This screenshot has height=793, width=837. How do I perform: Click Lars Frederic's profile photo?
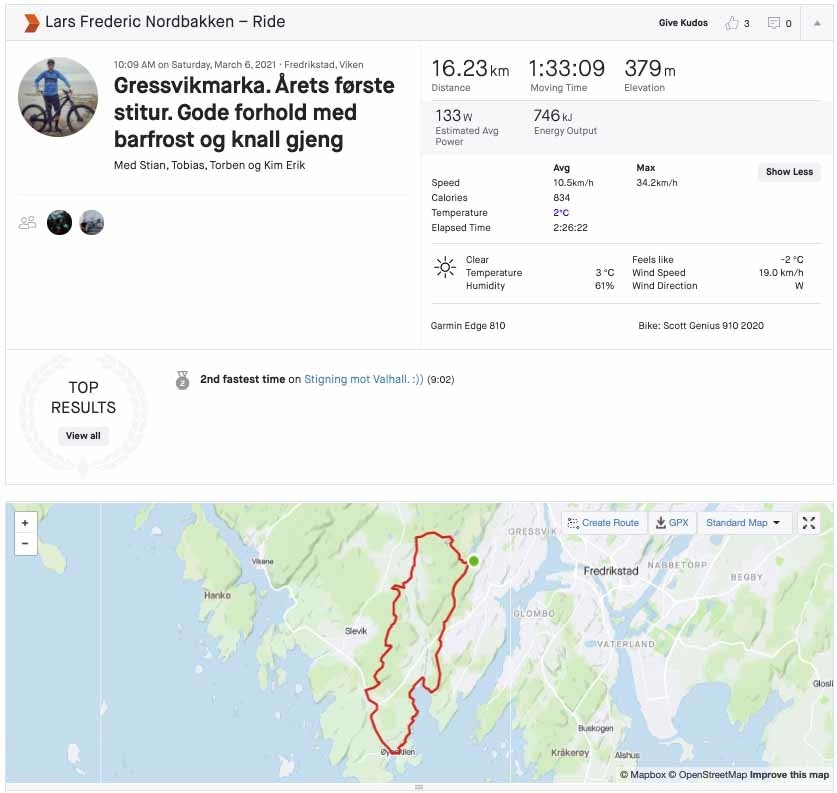click(x=57, y=97)
